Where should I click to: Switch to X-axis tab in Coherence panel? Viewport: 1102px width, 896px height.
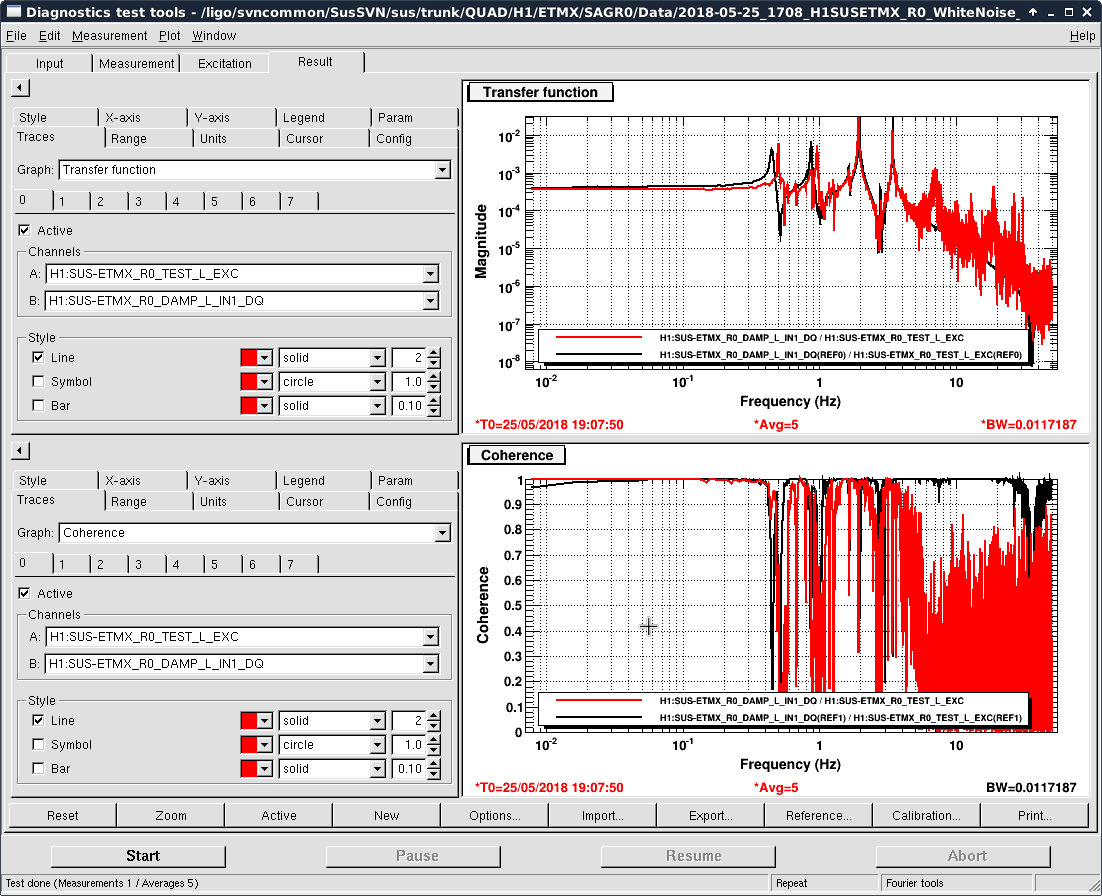pyautogui.click(x=123, y=481)
